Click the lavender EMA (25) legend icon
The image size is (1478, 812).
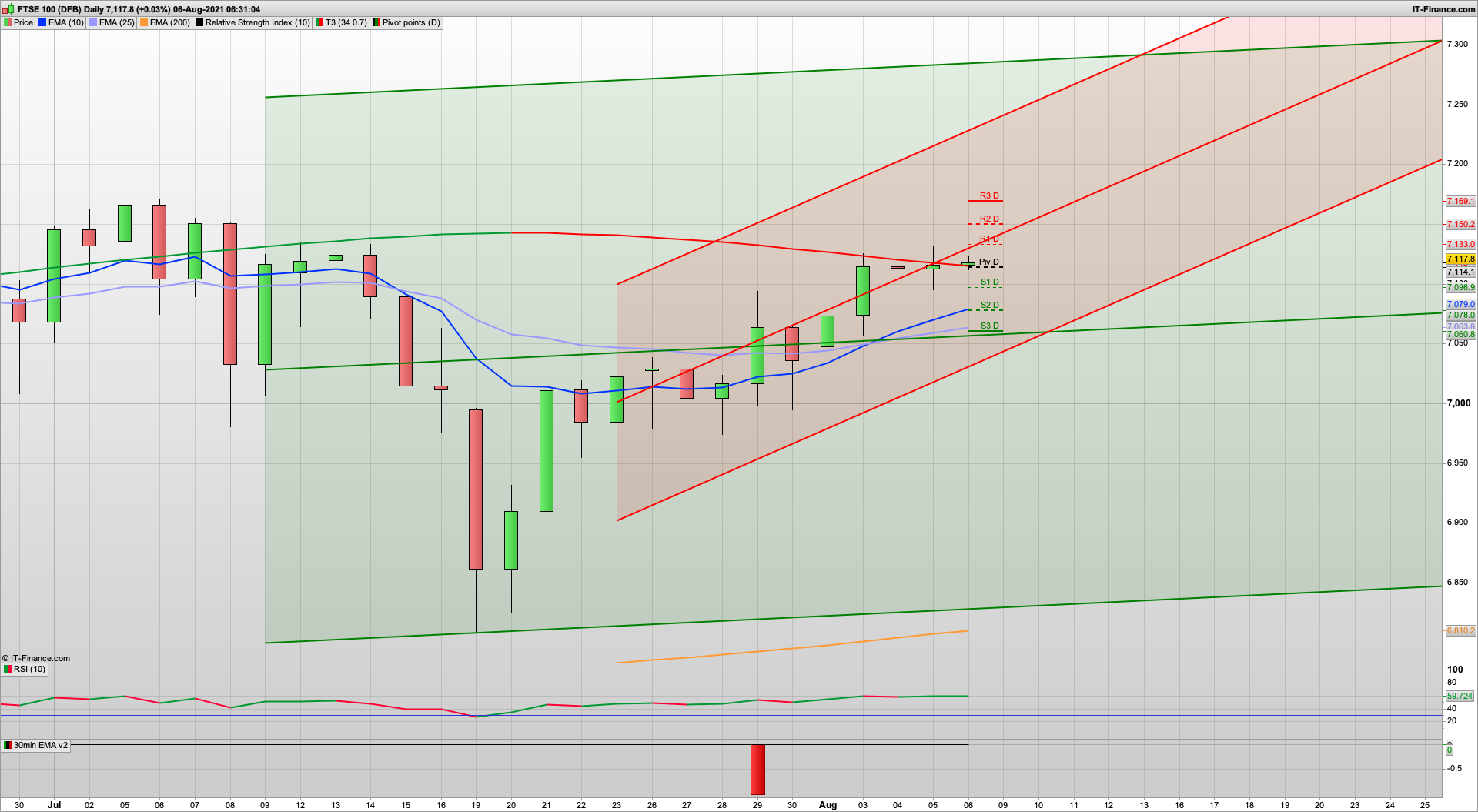[93, 22]
